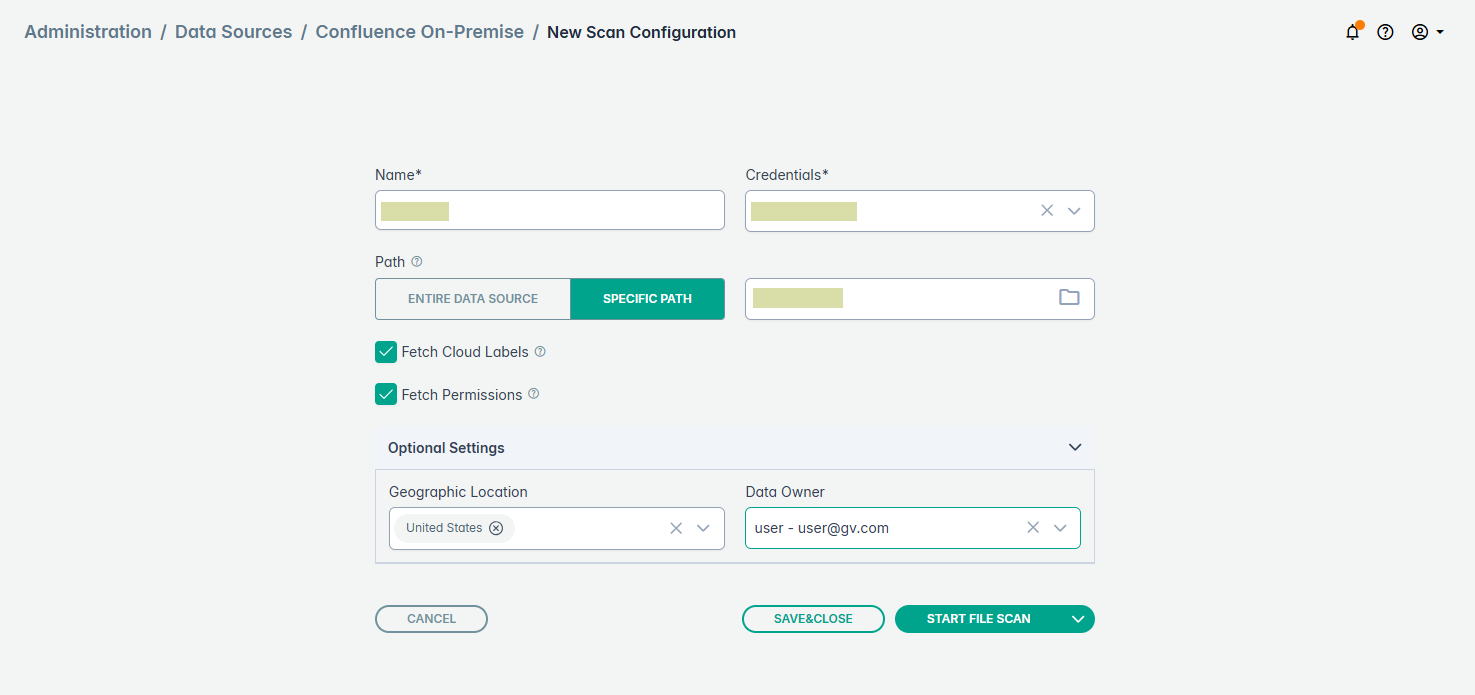Collapse the Optional Settings section
The width and height of the screenshot is (1475, 695).
coord(1075,447)
